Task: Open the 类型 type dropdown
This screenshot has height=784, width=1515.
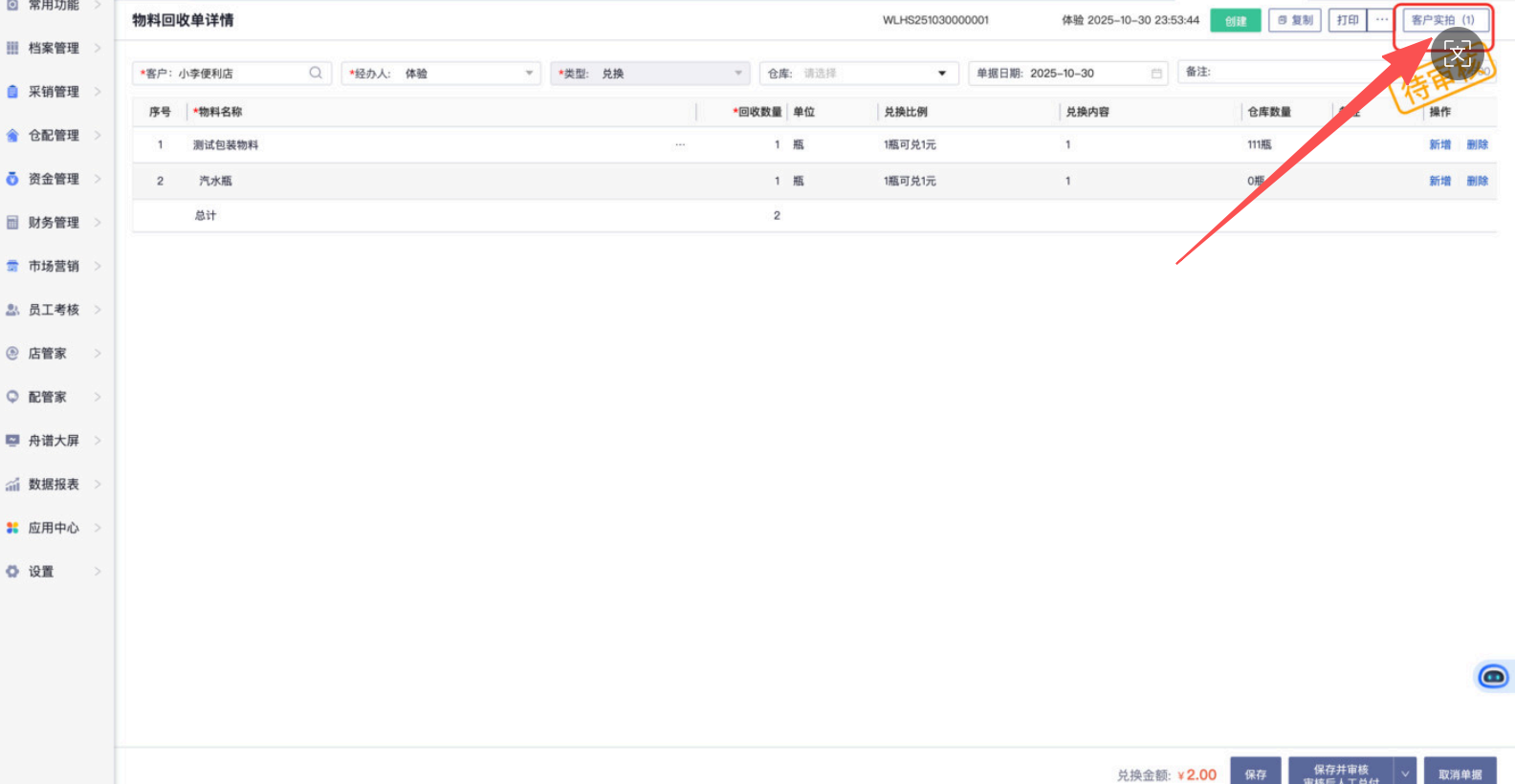Action: [x=737, y=74]
